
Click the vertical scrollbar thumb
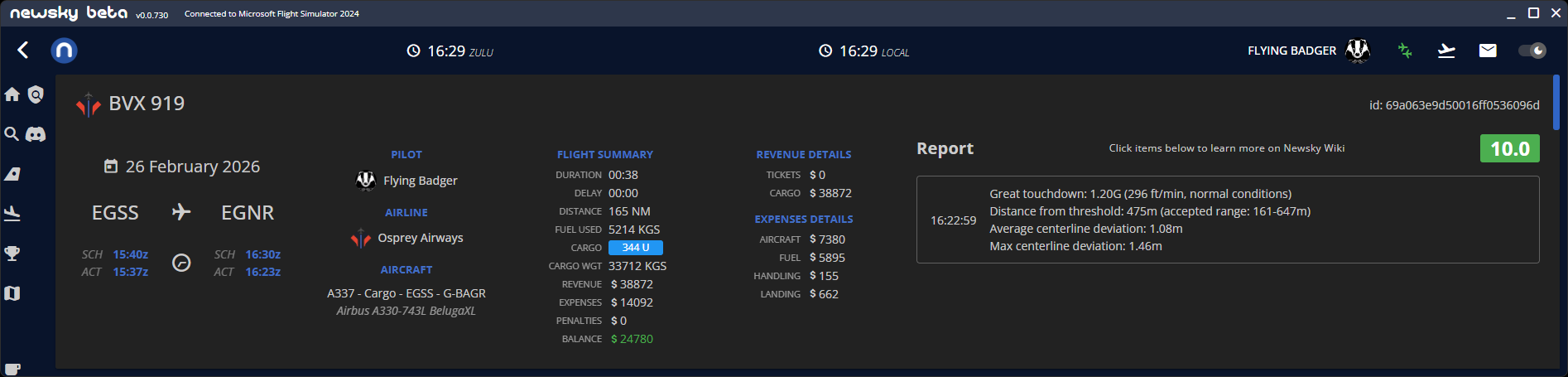(1556, 103)
